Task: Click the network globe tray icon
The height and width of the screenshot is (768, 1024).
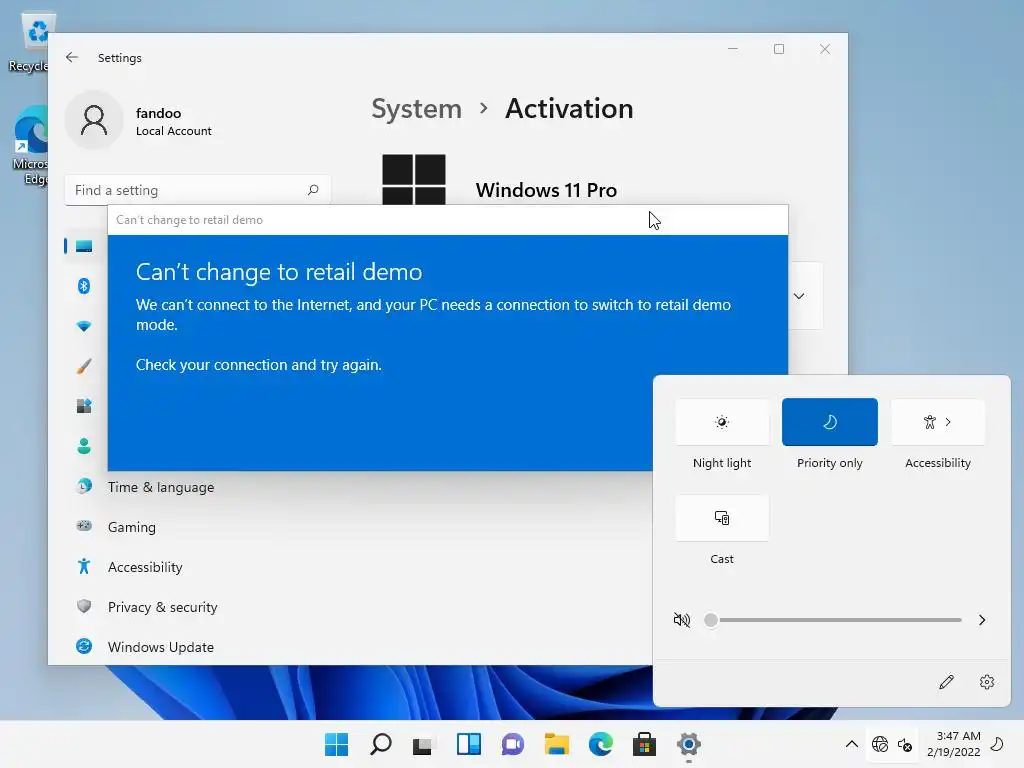Action: click(880, 744)
